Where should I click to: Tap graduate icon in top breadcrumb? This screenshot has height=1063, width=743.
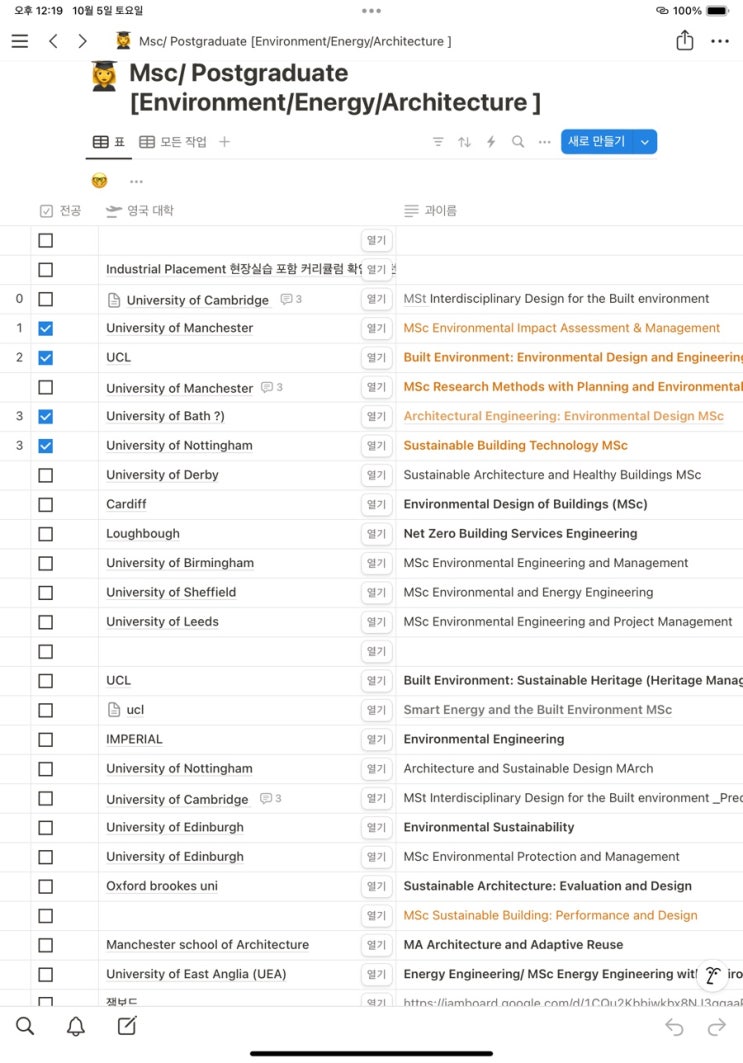pos(123,41)
